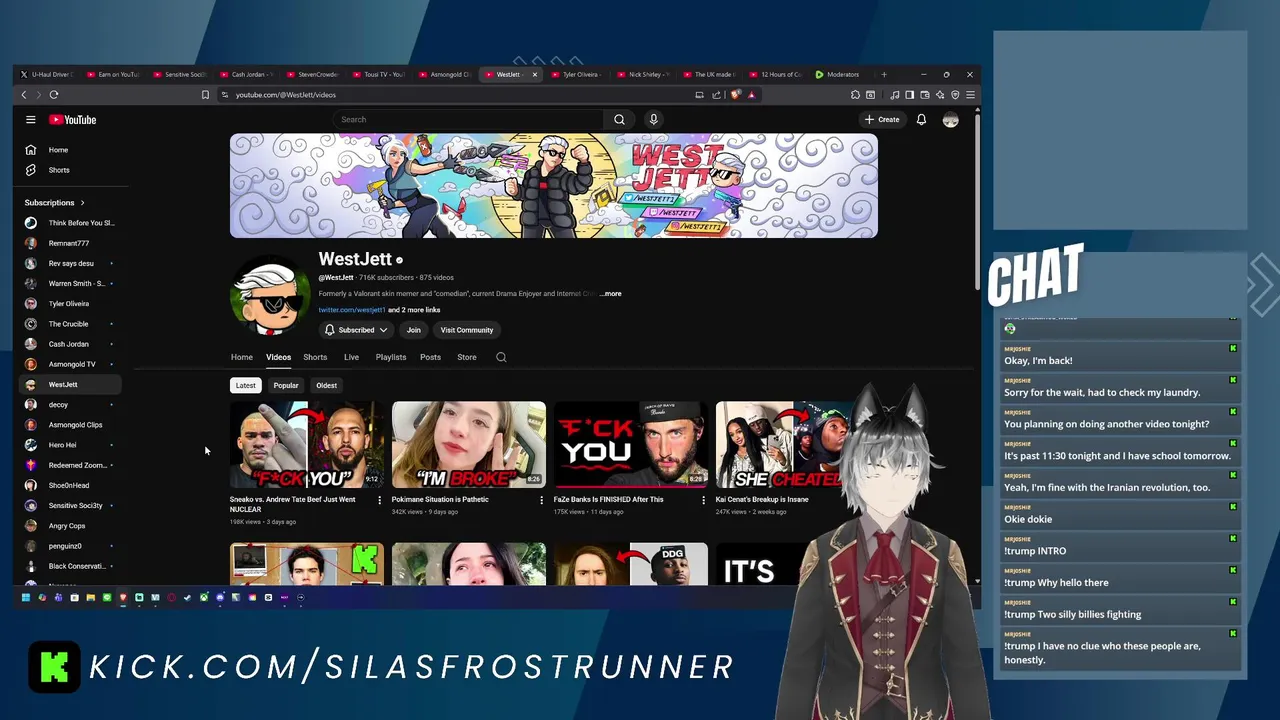The width and height of the screenshot is (1280, 720).
Task: Open The Crucible in subscriptions
Action: [69, 324]
